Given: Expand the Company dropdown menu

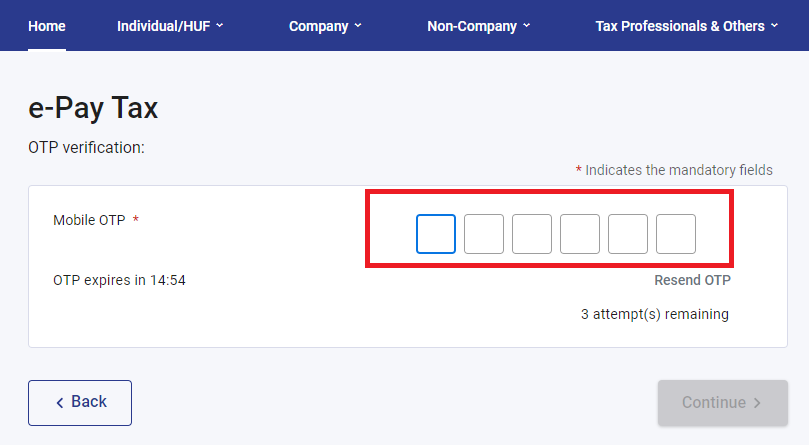Looking at the screenshot, I should pyautogui.click(x=319, y=26).
